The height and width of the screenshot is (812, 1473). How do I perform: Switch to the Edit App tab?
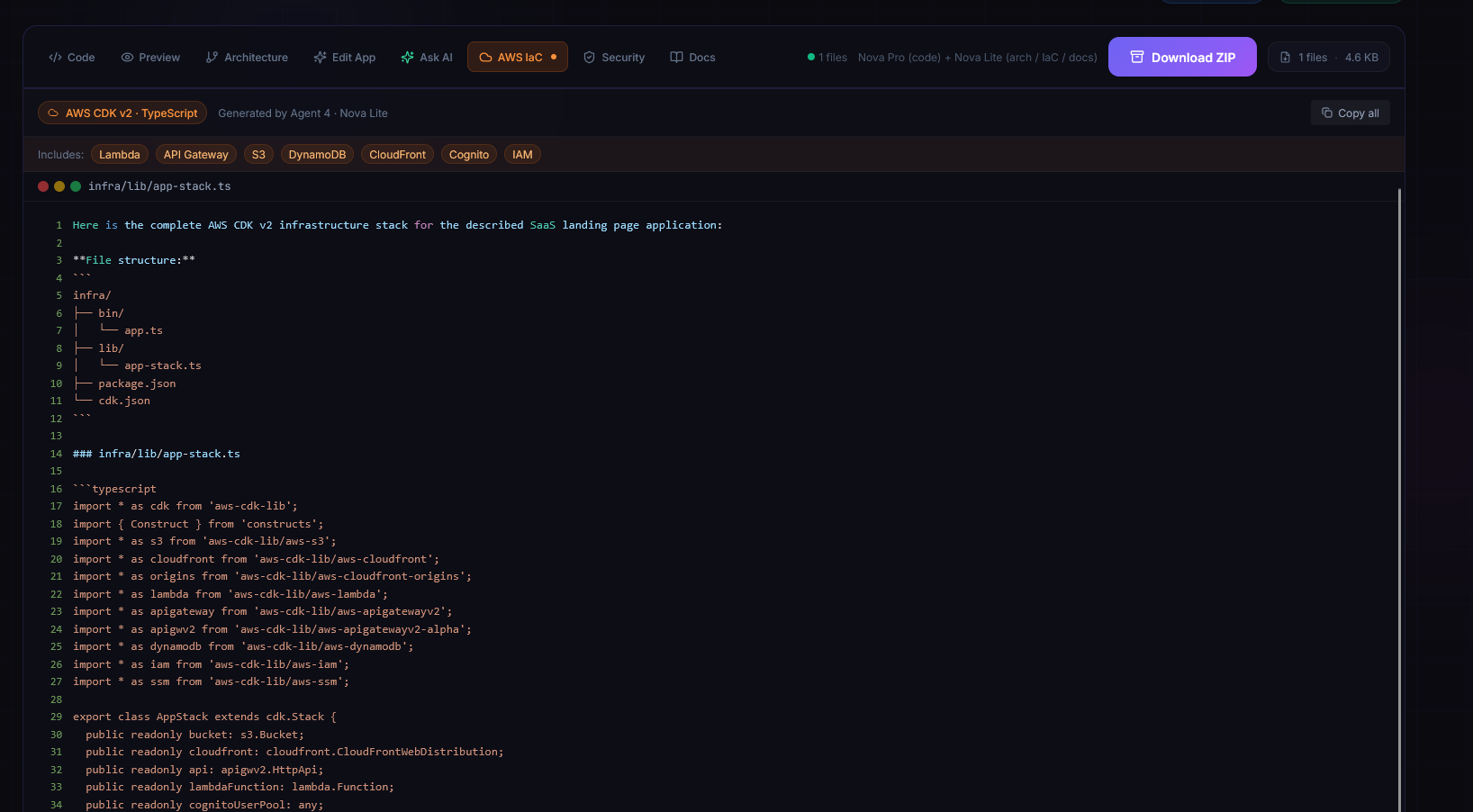[345, 58]
